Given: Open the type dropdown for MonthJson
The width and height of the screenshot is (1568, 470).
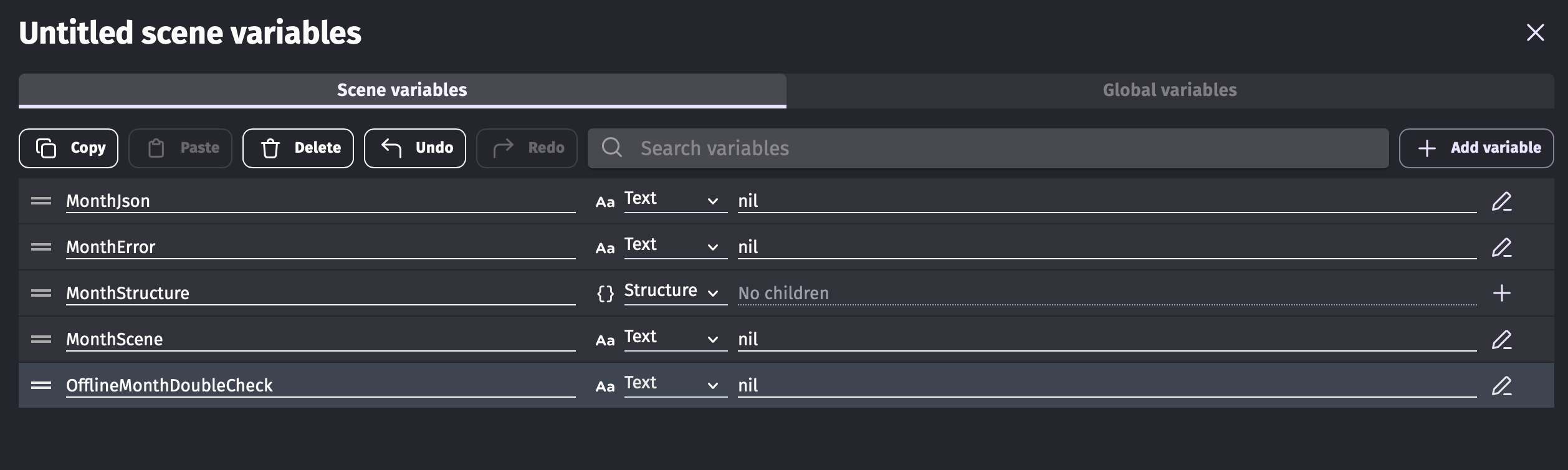Looking at the screenshot, I should point(674,199).
